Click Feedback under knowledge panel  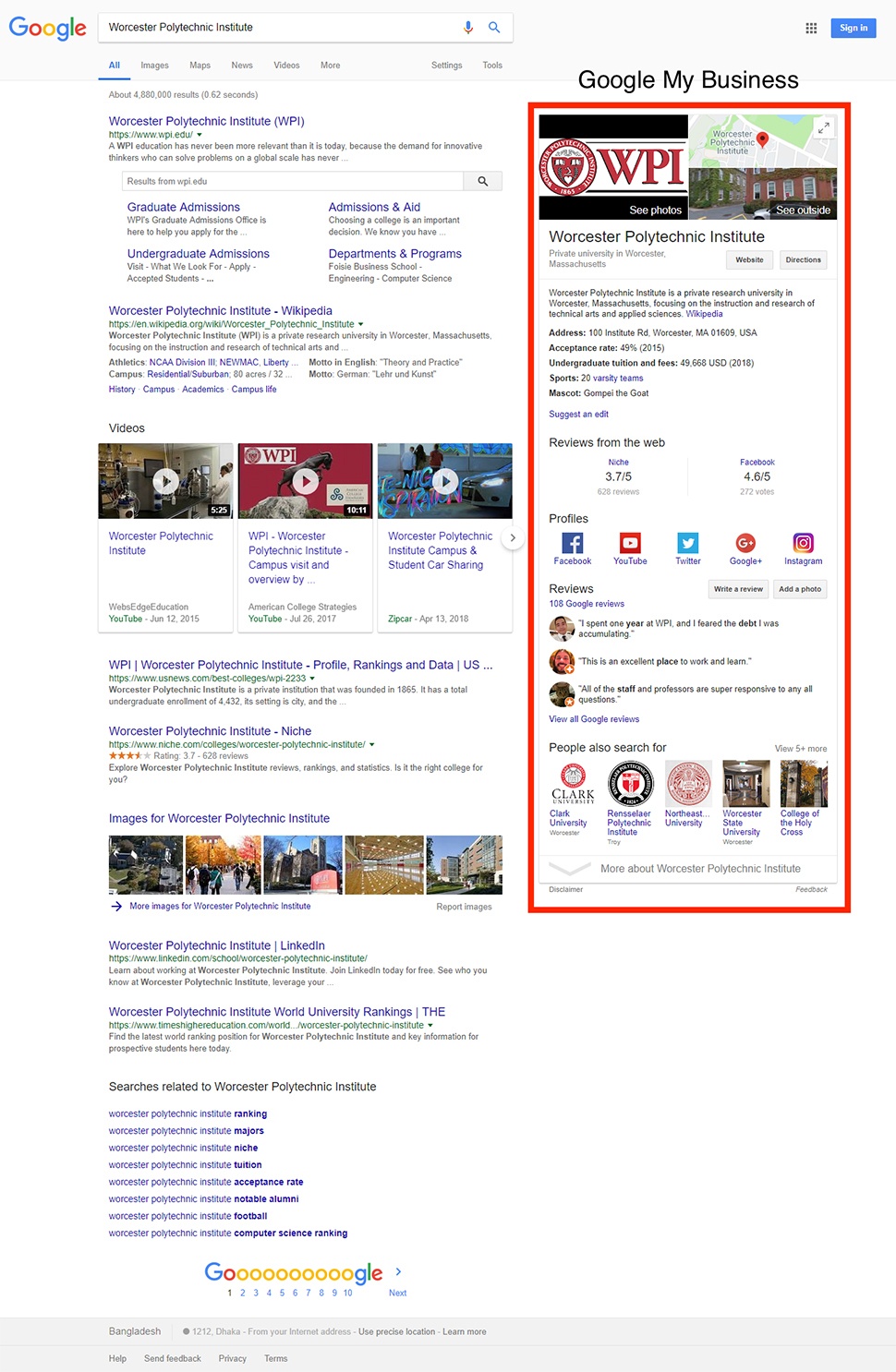[811, 890]
